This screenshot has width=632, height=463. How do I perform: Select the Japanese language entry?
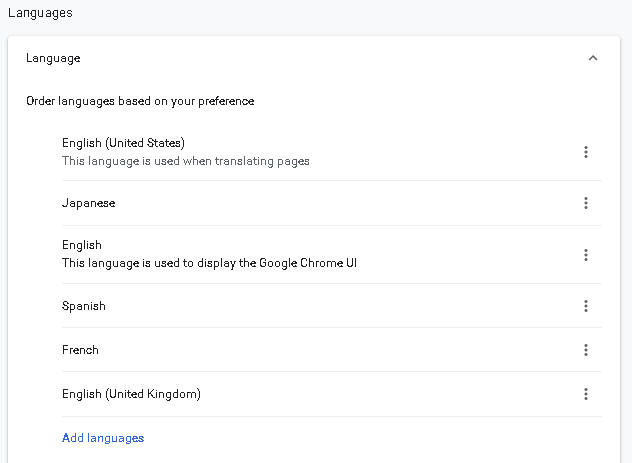tap(88, 203)
